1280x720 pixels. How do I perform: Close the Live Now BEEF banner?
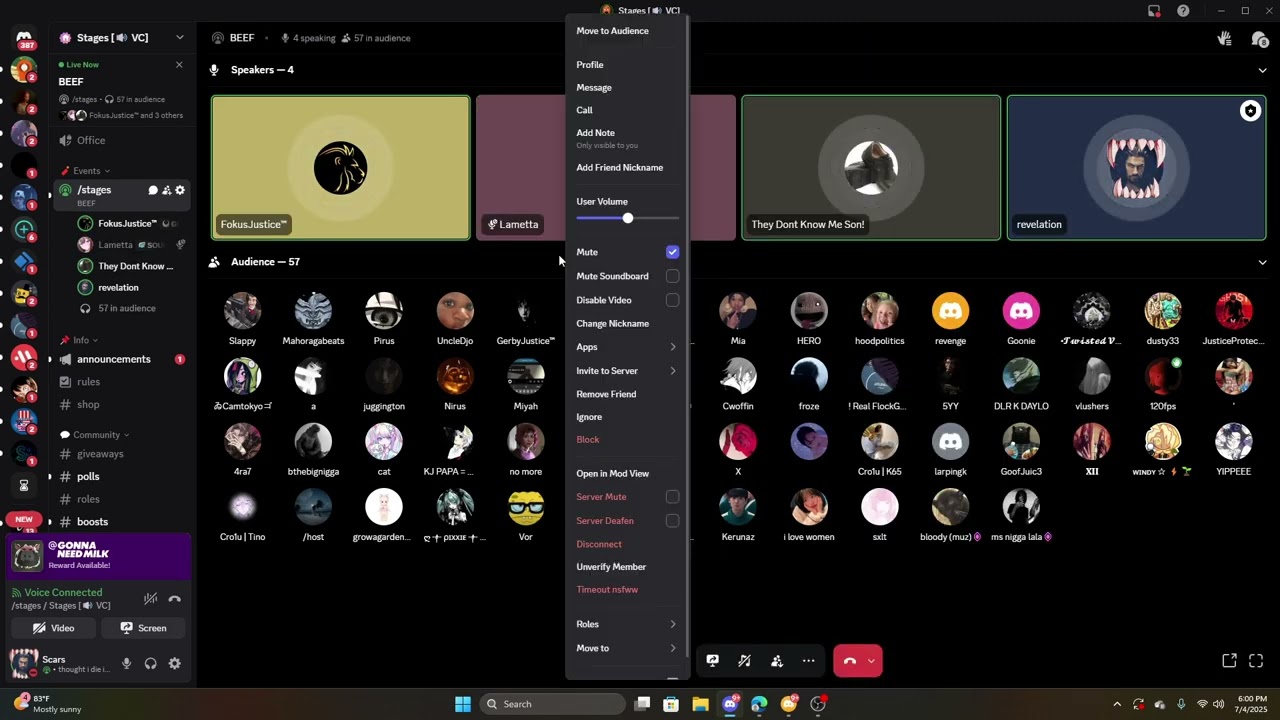pos(179,65)
